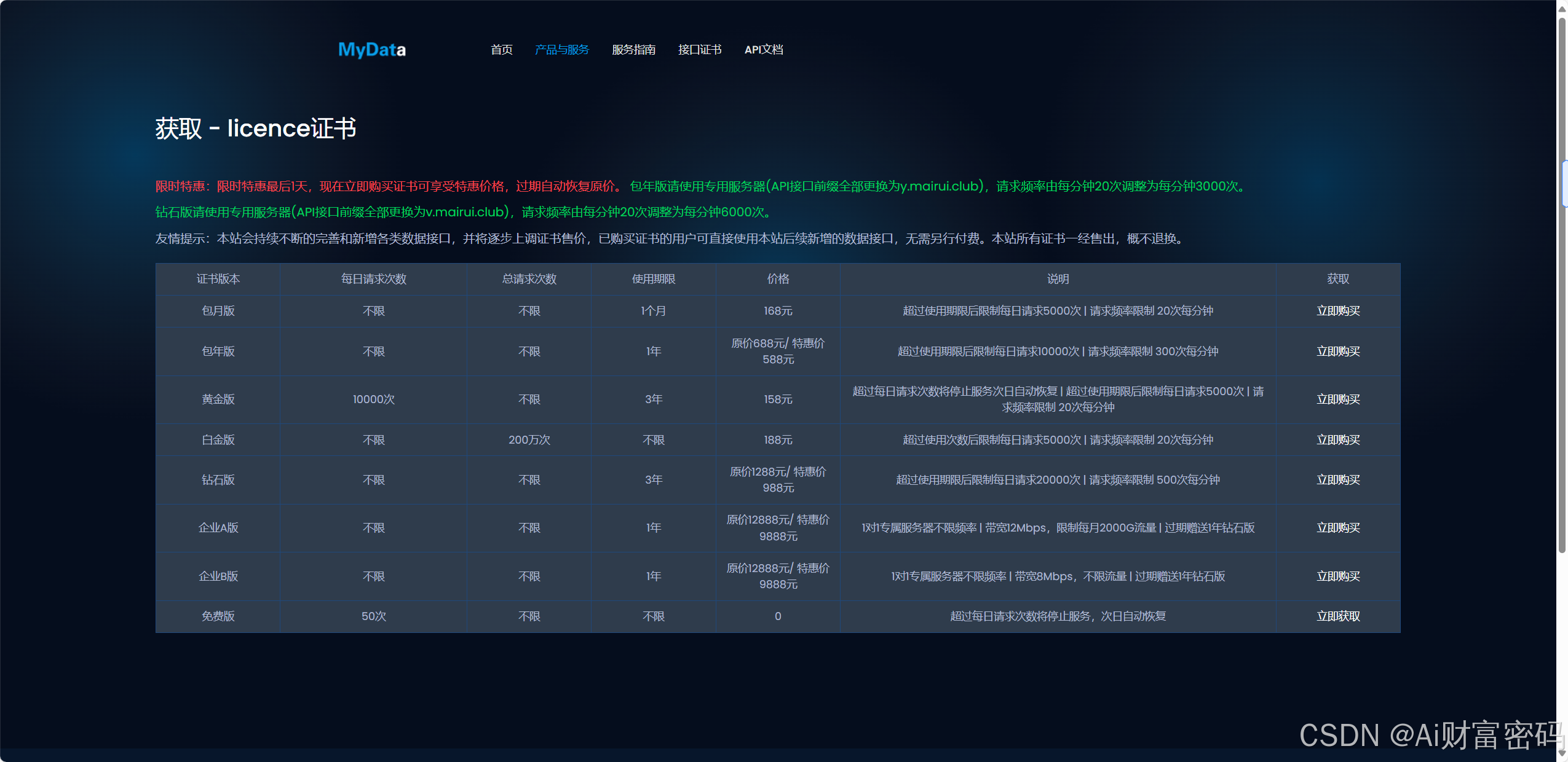The width and height of the screenshot is (1568, 762).
Task: Click 立即购买 in the 企业B版 row
Action: (1337, 576)
